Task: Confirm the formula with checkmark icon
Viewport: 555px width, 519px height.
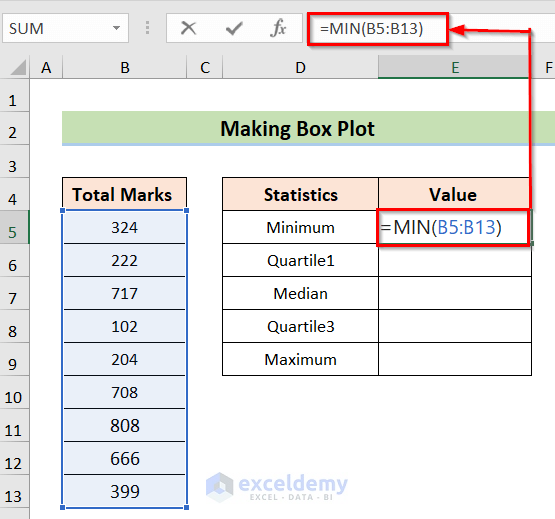Action: pyautogui.click(x=234, y=28)
